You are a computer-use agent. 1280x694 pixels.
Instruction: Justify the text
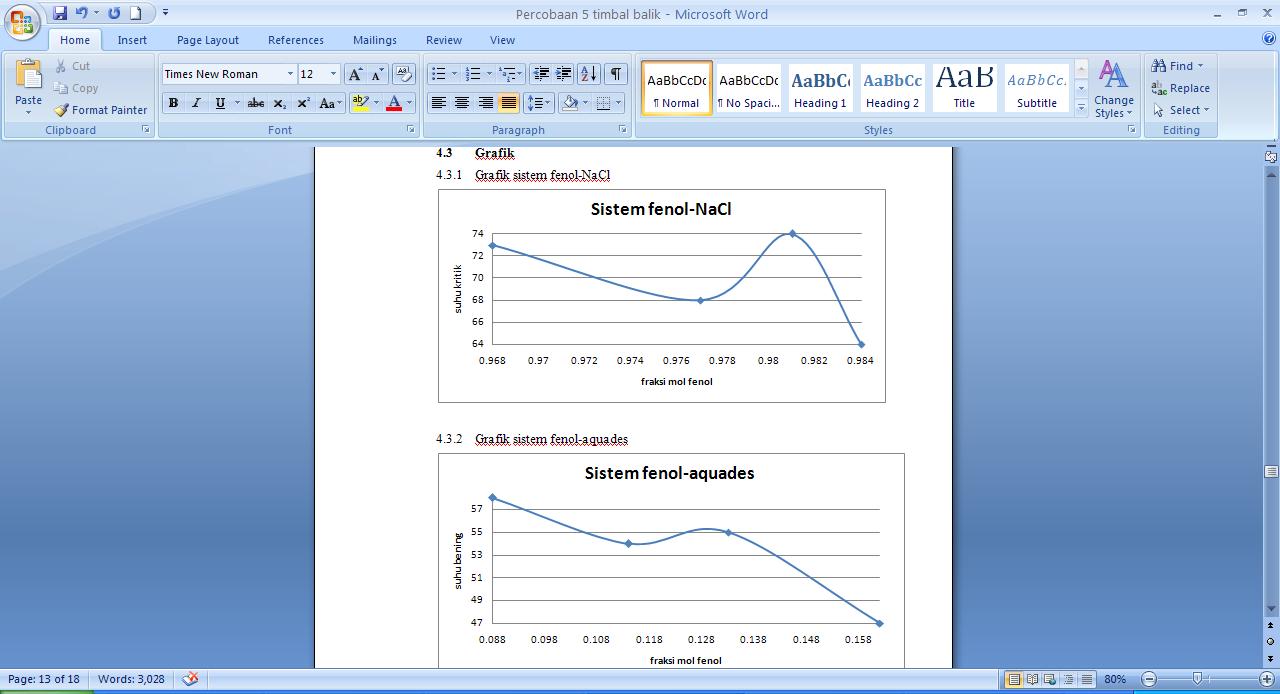(x=509, y=103)
